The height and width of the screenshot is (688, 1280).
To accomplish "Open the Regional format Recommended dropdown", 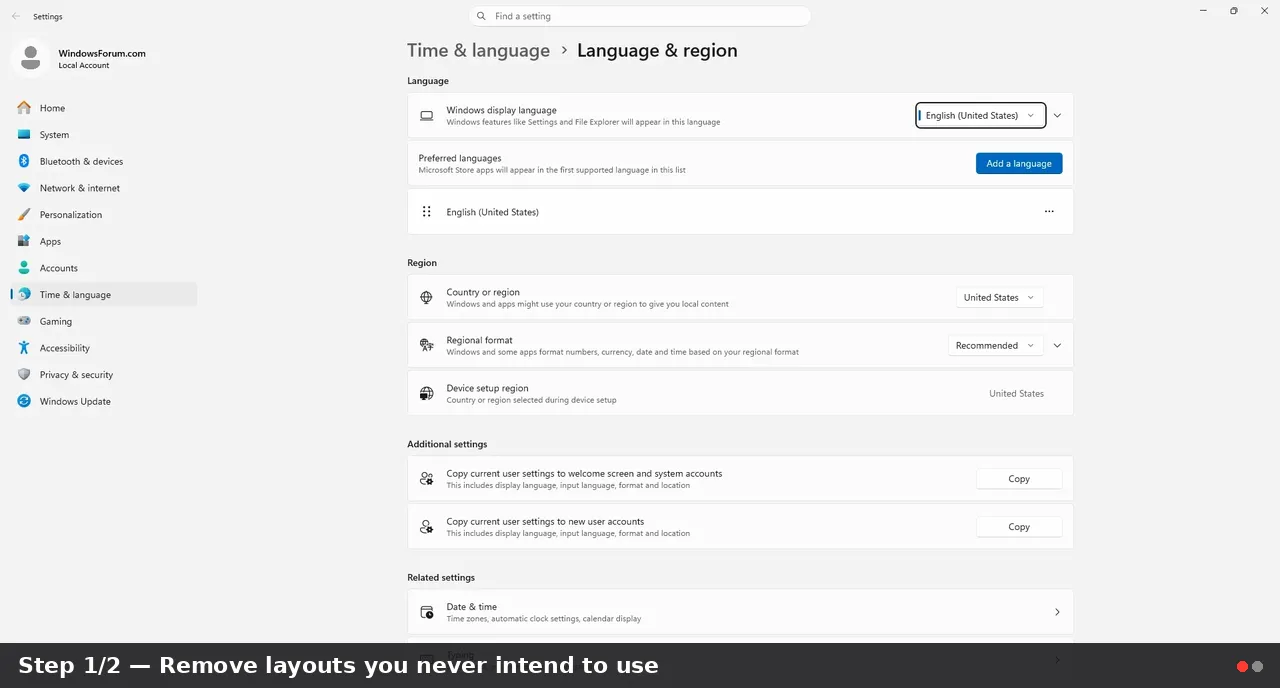I will [x=995, y=346].
